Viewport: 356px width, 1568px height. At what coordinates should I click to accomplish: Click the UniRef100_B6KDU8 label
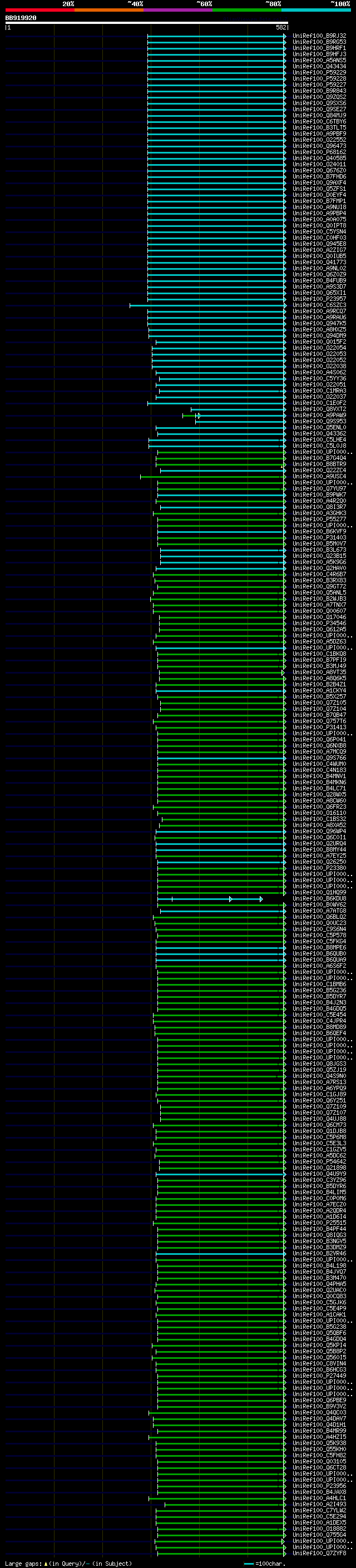tap(319, 898)
